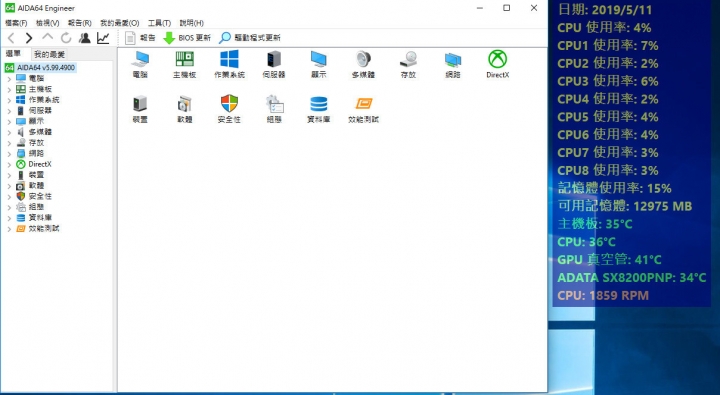Click the 可用記憶體: 12975 MB line
Image resolution: width=720 pixels, height=395 pixels.
point(624,206)
